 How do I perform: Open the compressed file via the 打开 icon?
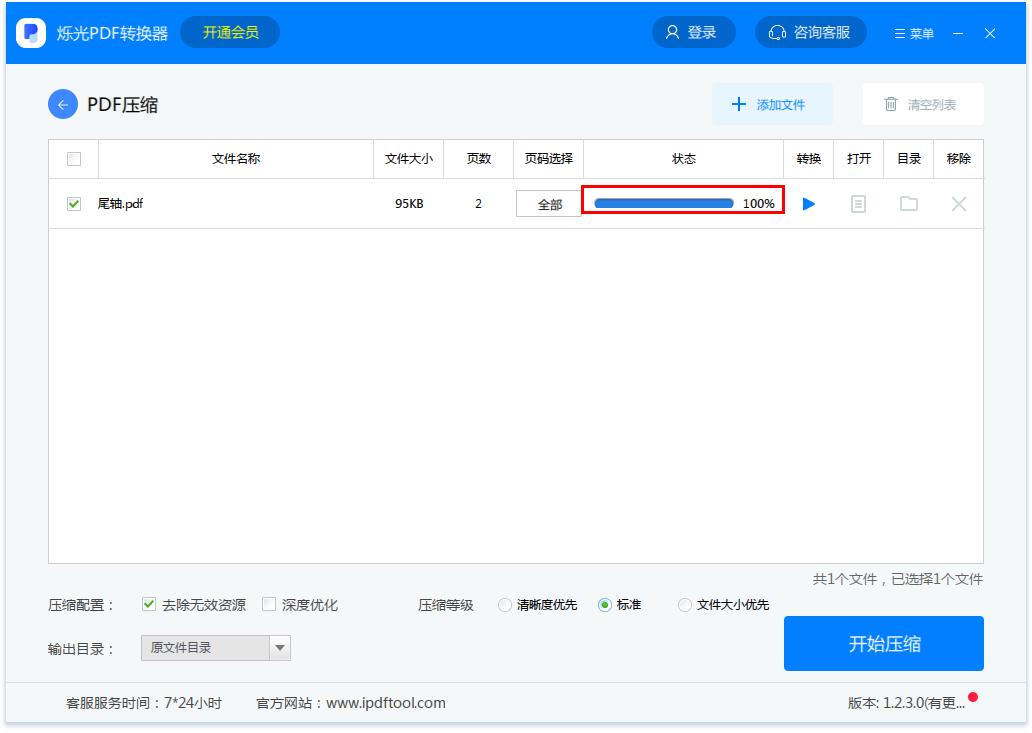tap(858, 203)
